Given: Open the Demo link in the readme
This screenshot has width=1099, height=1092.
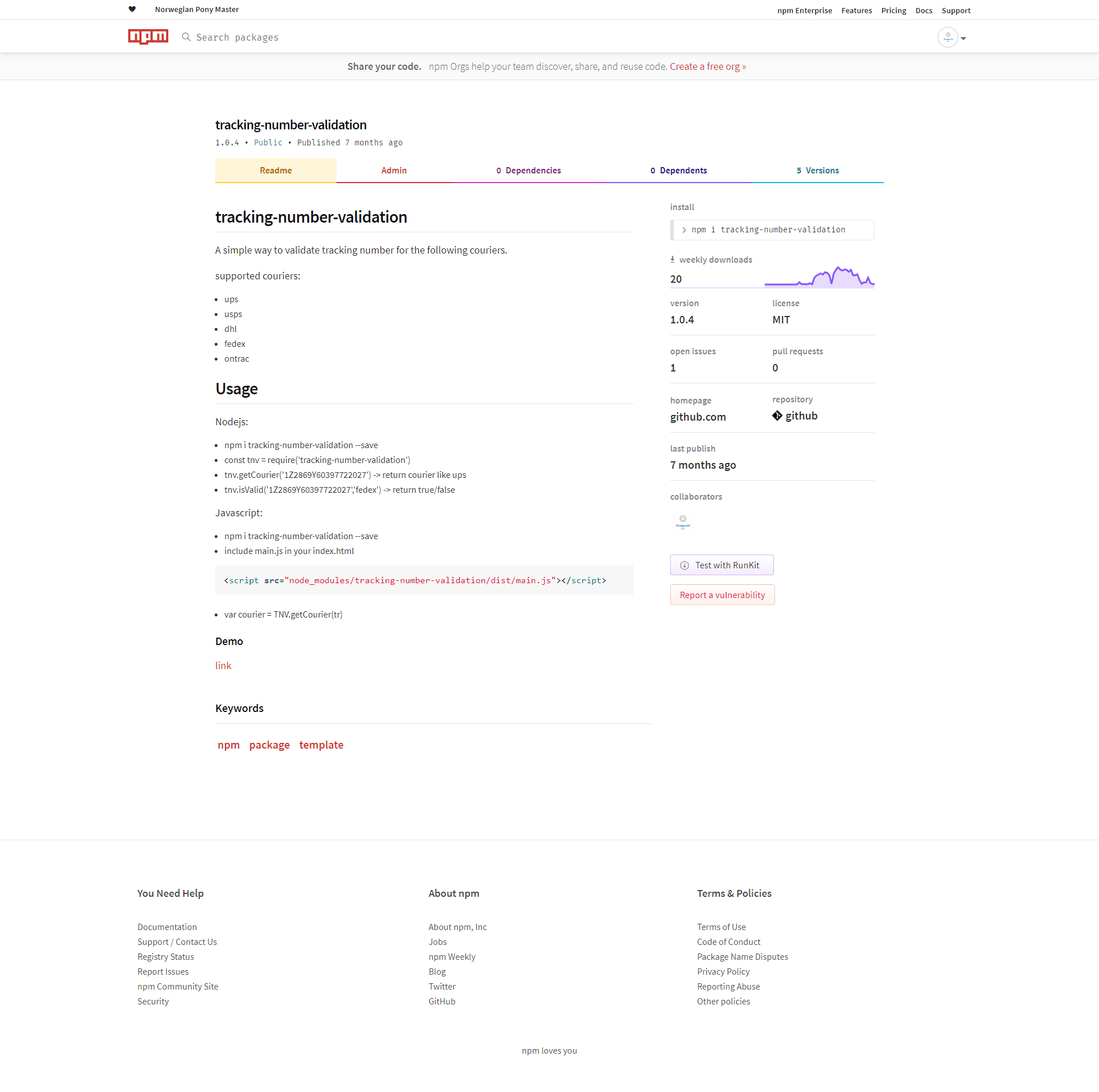Looking at the screenshot, I should click(x=223, y=665).
